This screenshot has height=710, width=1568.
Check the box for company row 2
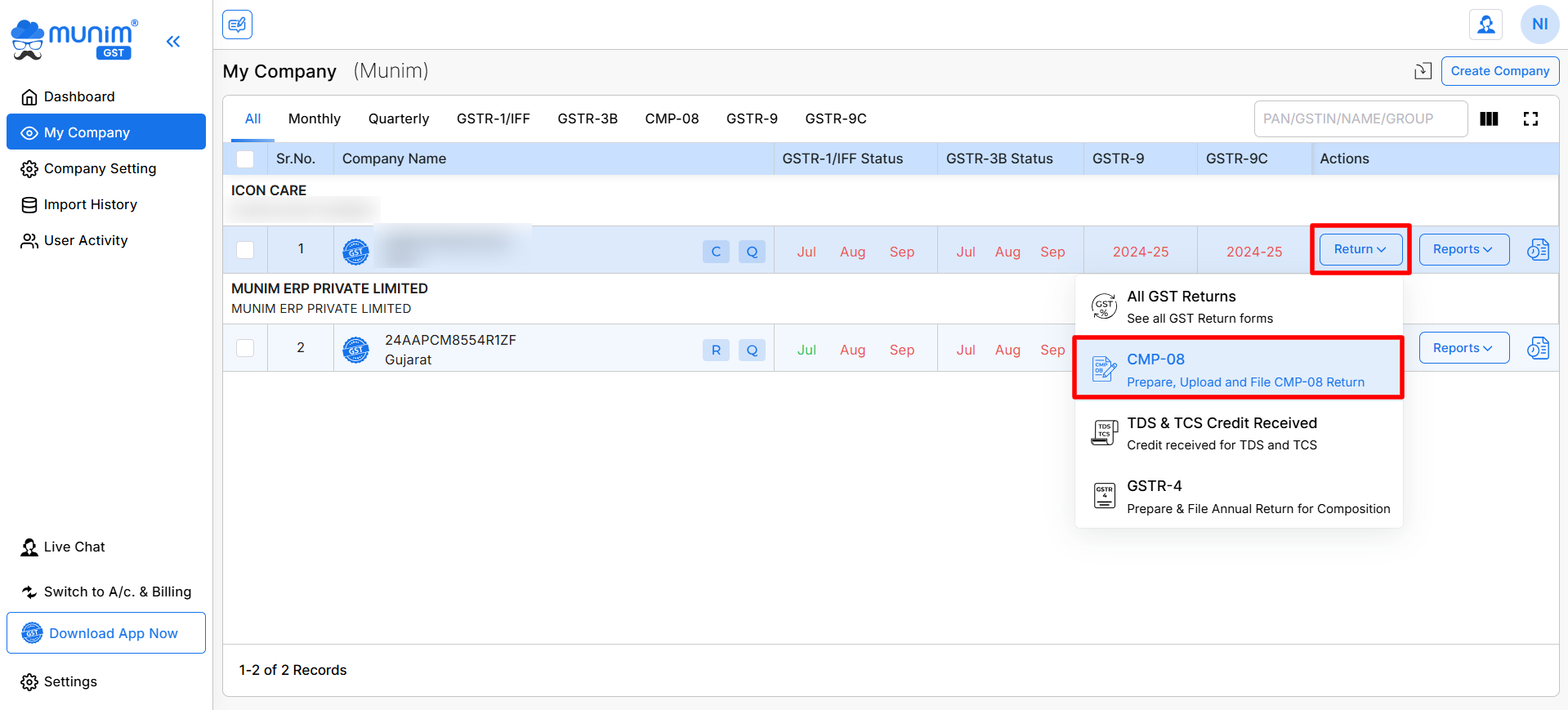245,348
